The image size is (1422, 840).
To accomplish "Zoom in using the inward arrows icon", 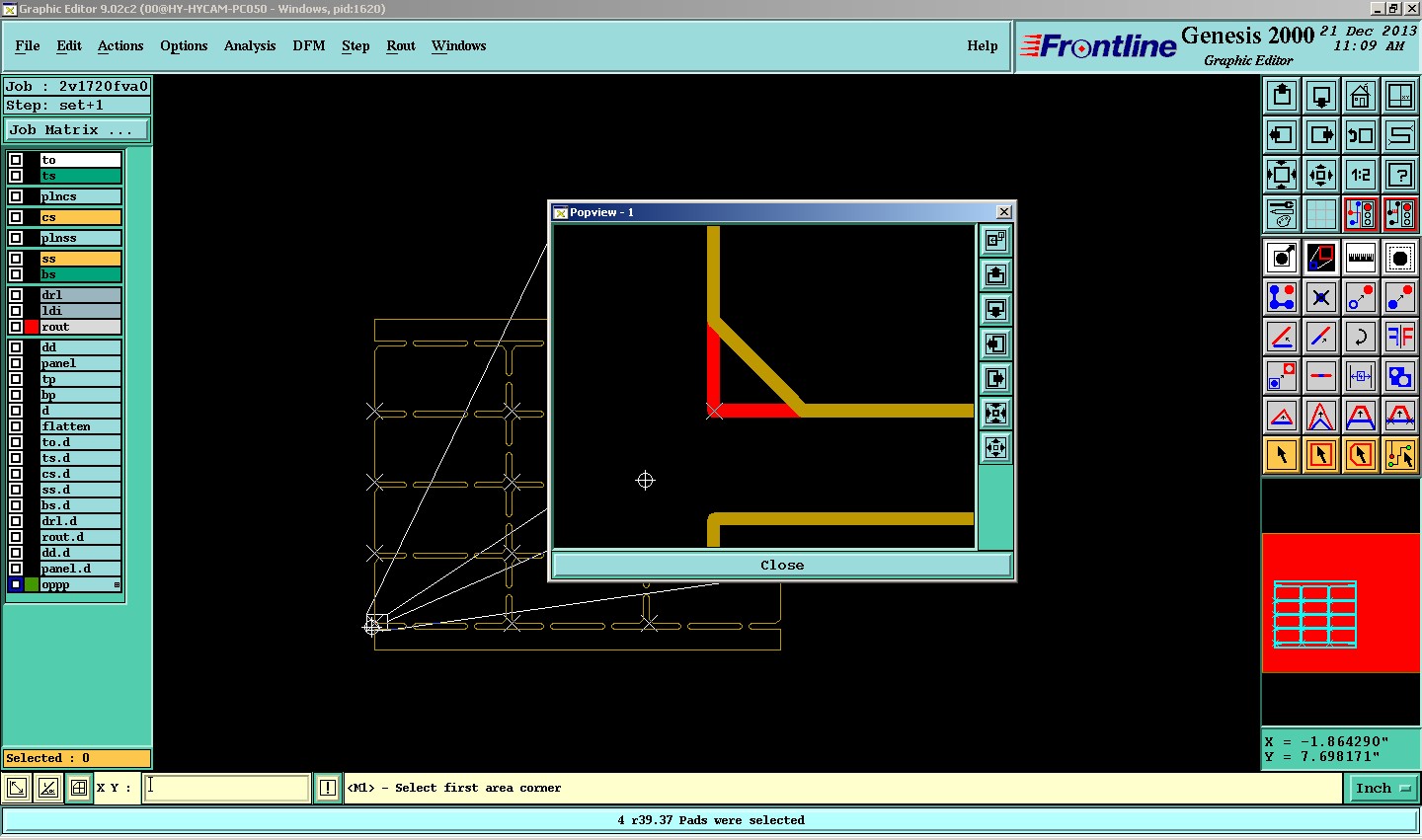I will click(1282, 175).
